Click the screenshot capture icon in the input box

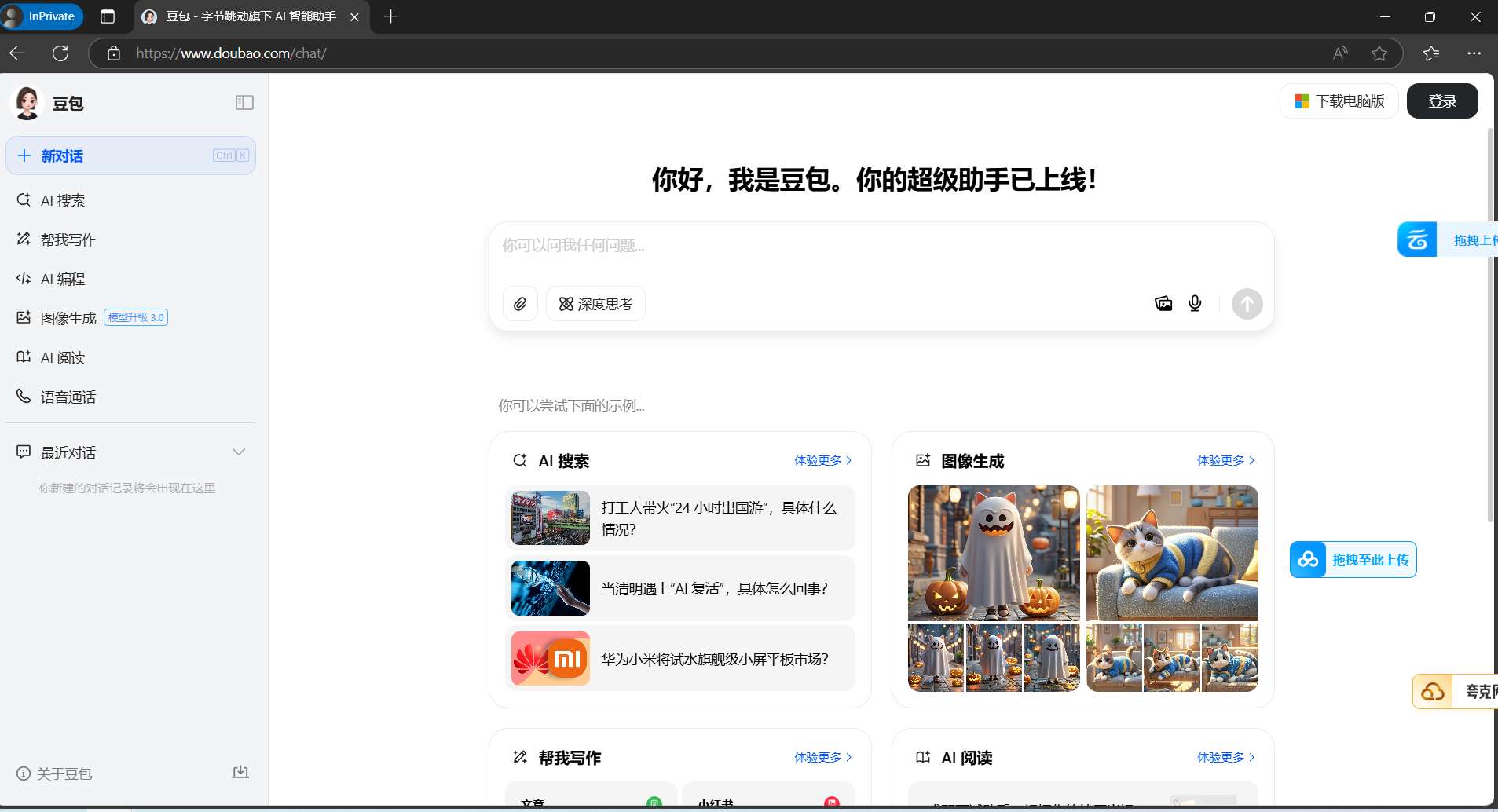[x=1163, y=303]
